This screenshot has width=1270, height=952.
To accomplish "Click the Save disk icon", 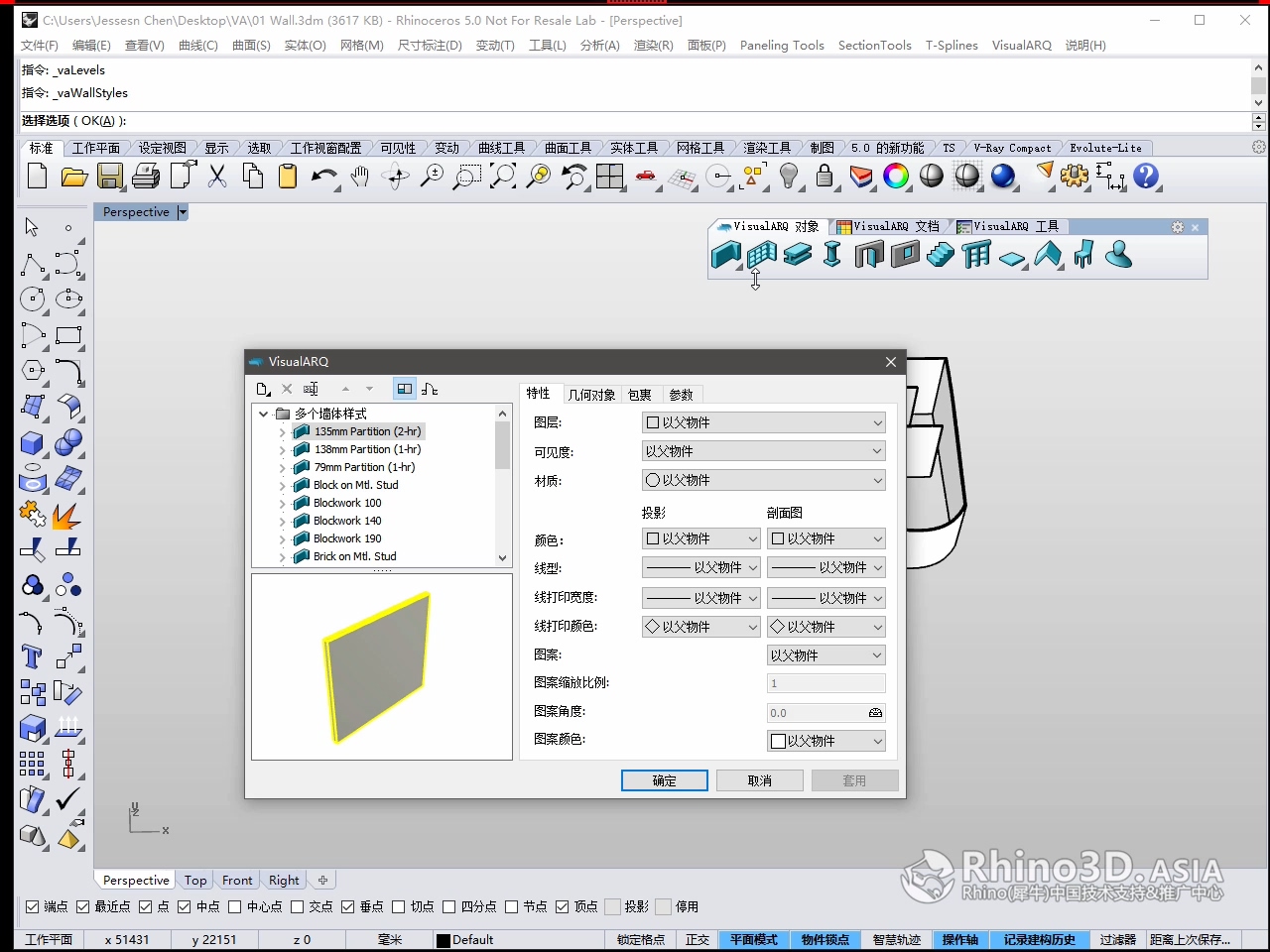I will pos(110,177).
